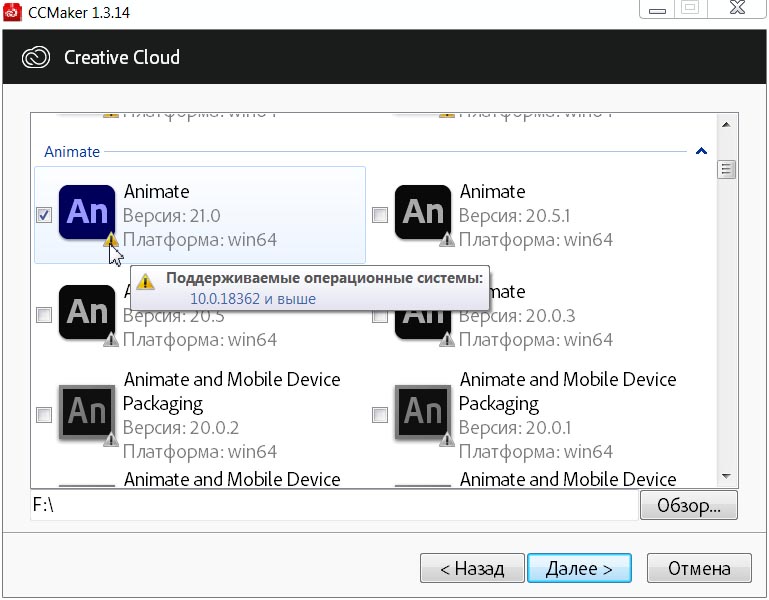Close the CCMaker window

pos(737,8)
